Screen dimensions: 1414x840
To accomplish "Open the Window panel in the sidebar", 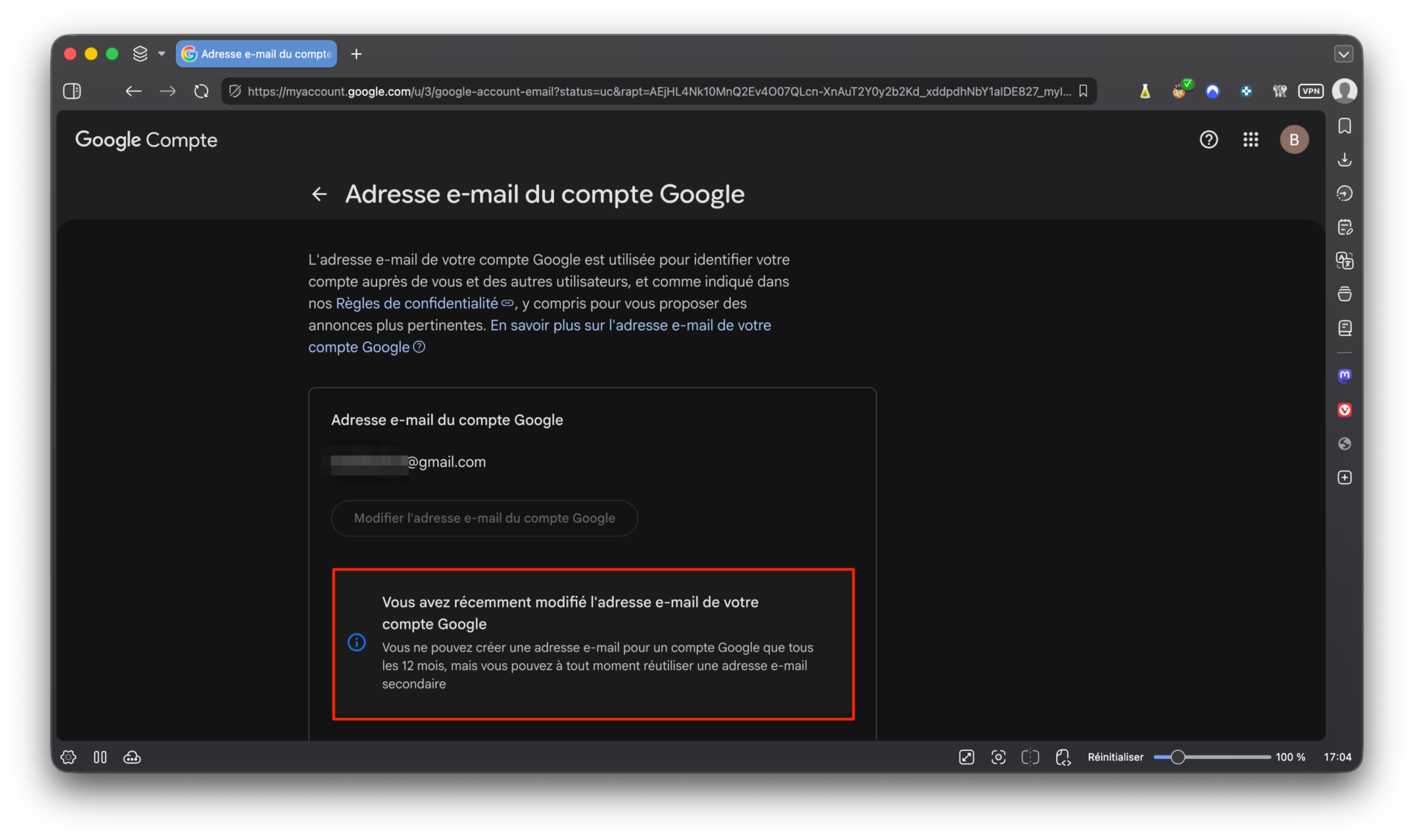I will click(1345, 294).
